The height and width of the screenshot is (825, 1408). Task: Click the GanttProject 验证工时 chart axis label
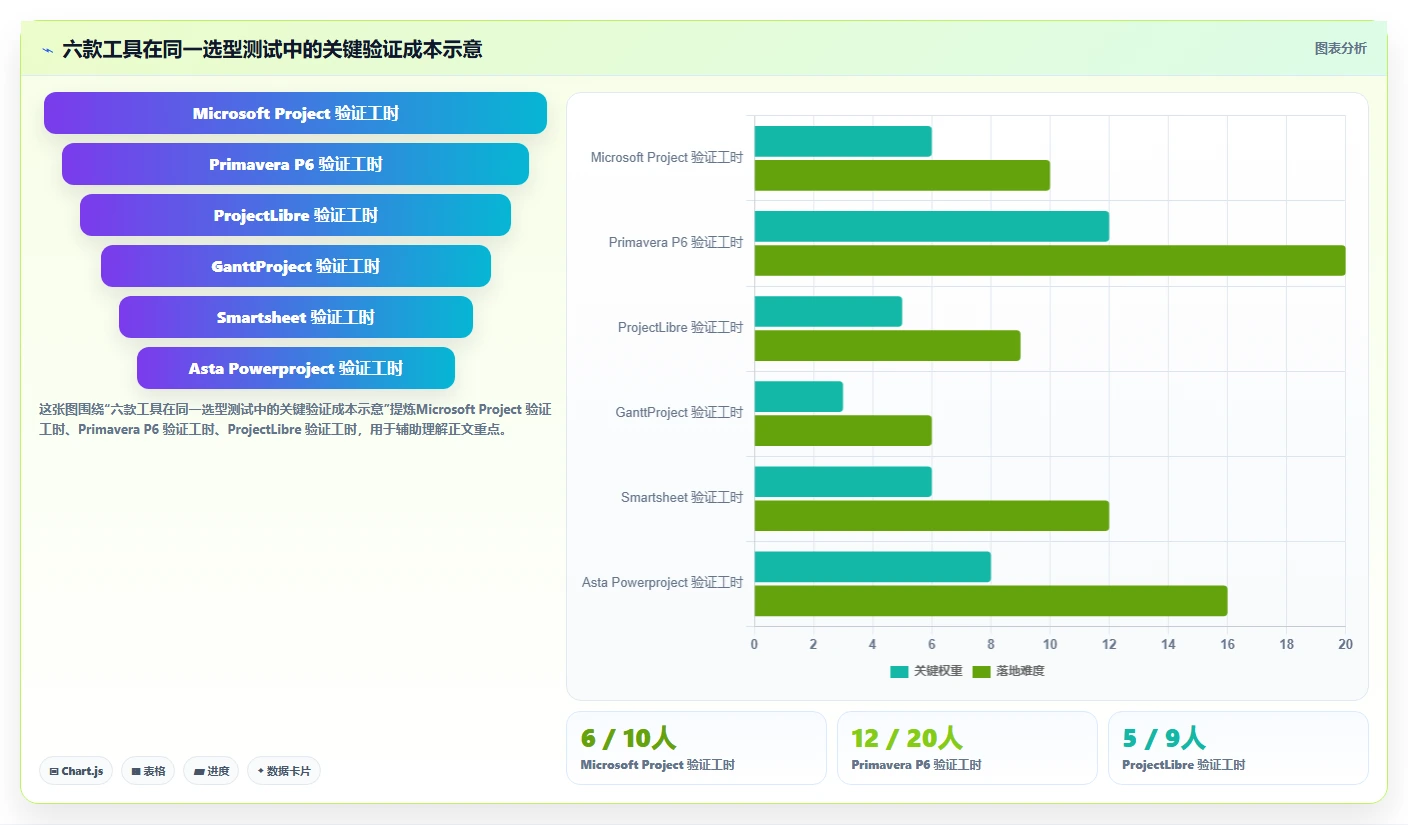680,412
